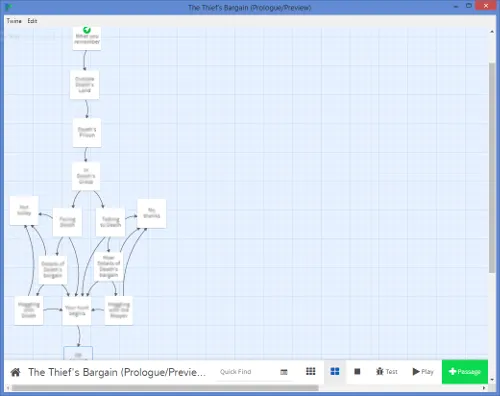500x396 pixels.
Task: Select the 'In Death's Grasp' passage
Action: coord(86,176)
